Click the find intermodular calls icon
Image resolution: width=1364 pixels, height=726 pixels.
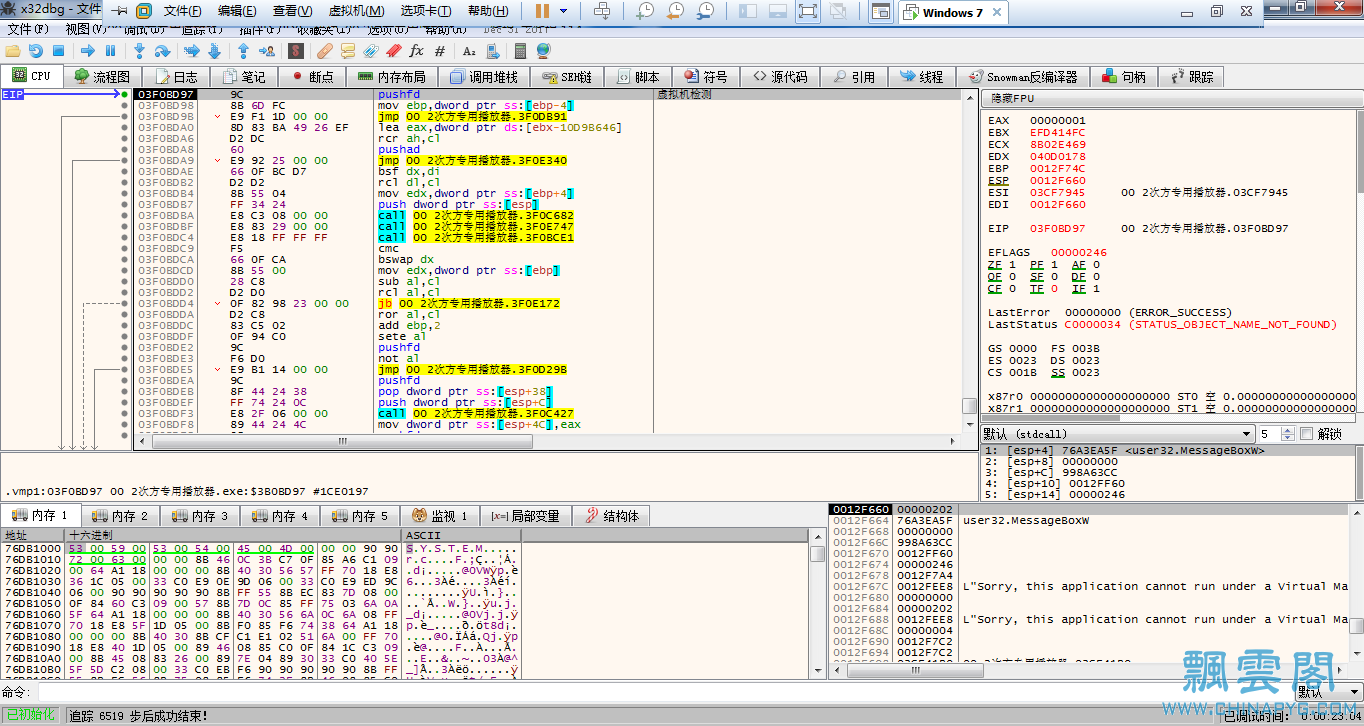pyautogui.click(x=493, y=50)
